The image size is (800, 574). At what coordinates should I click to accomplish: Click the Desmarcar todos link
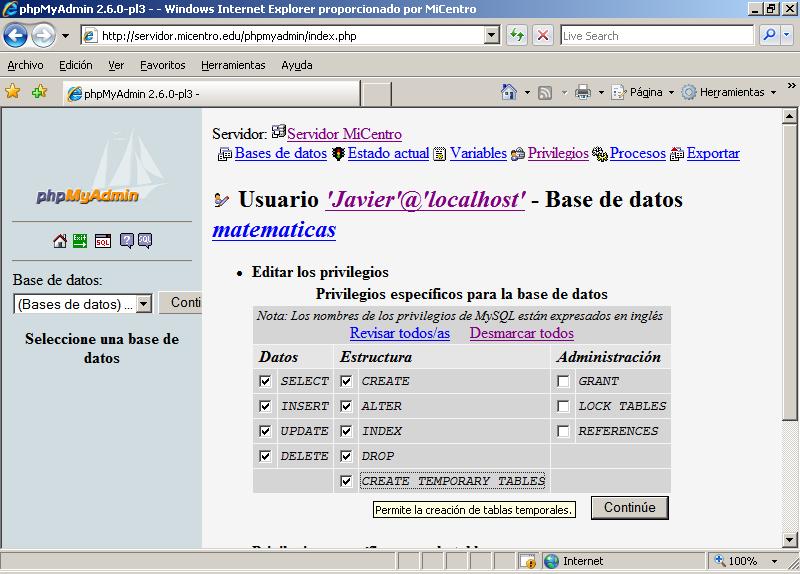521,333
